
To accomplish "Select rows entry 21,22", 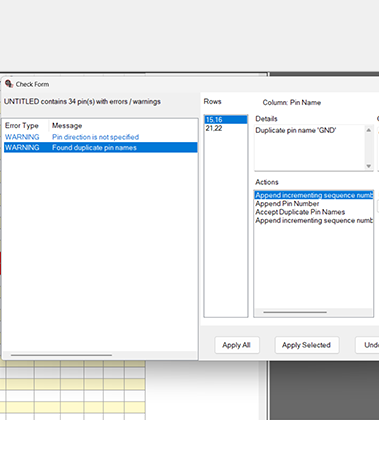I will [226, 128].
